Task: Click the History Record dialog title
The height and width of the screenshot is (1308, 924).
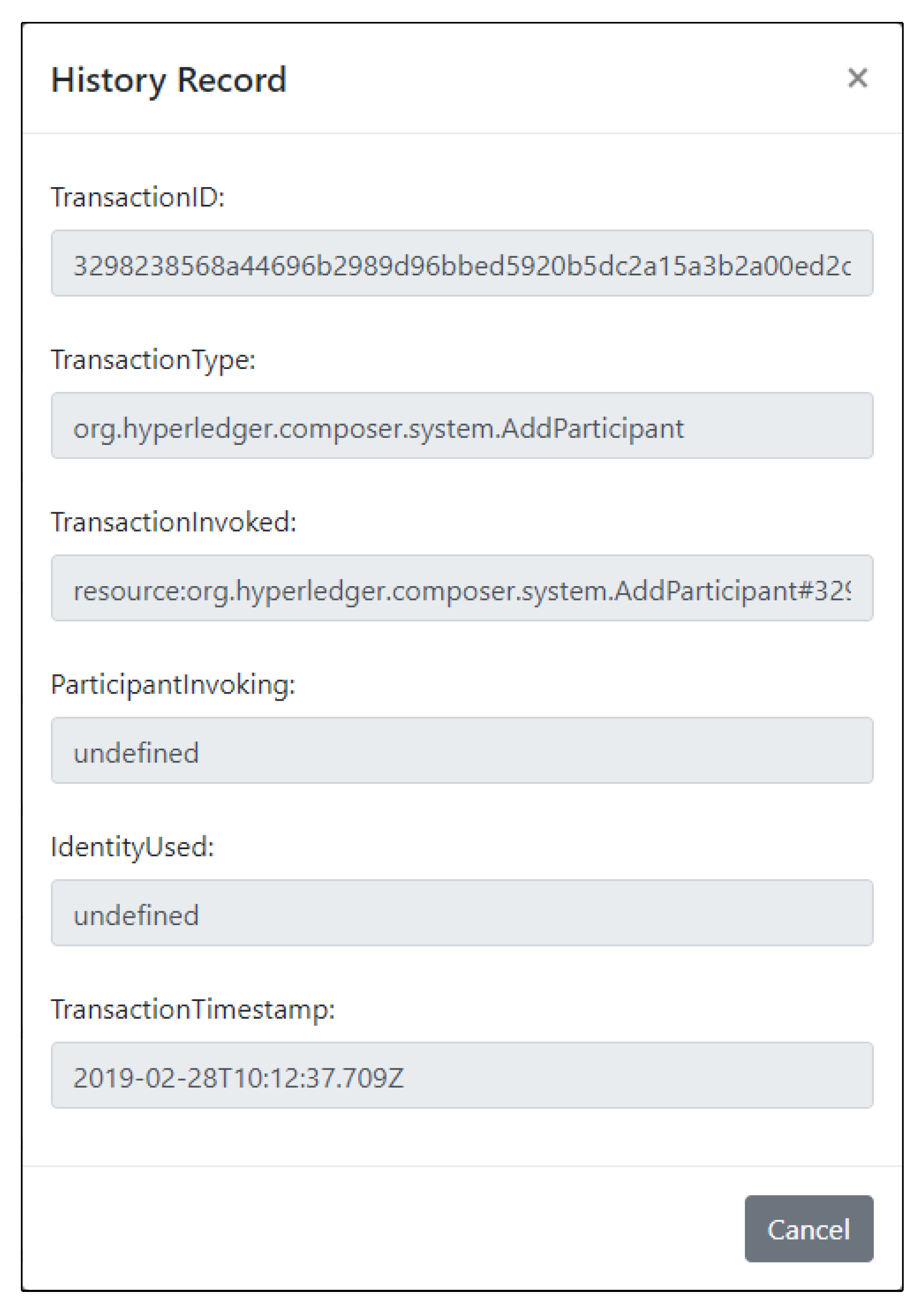Action: (168, 80)
